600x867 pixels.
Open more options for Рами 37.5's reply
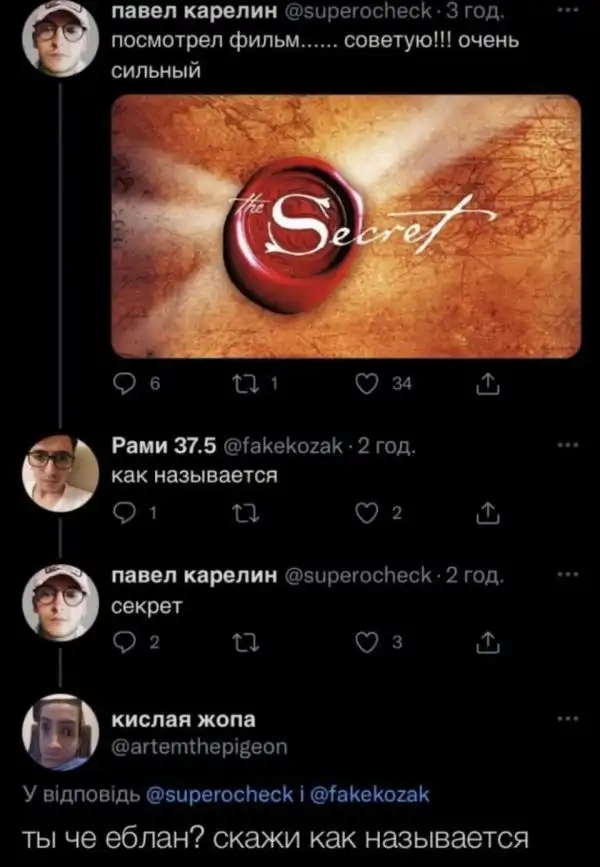tap(568, 445)
